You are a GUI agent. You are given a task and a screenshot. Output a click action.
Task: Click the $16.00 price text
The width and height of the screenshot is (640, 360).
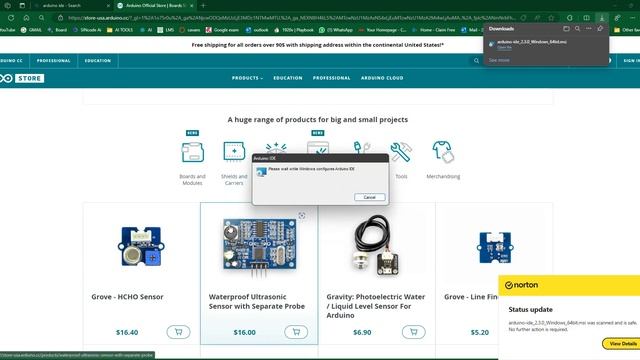[x=244, y=332]
